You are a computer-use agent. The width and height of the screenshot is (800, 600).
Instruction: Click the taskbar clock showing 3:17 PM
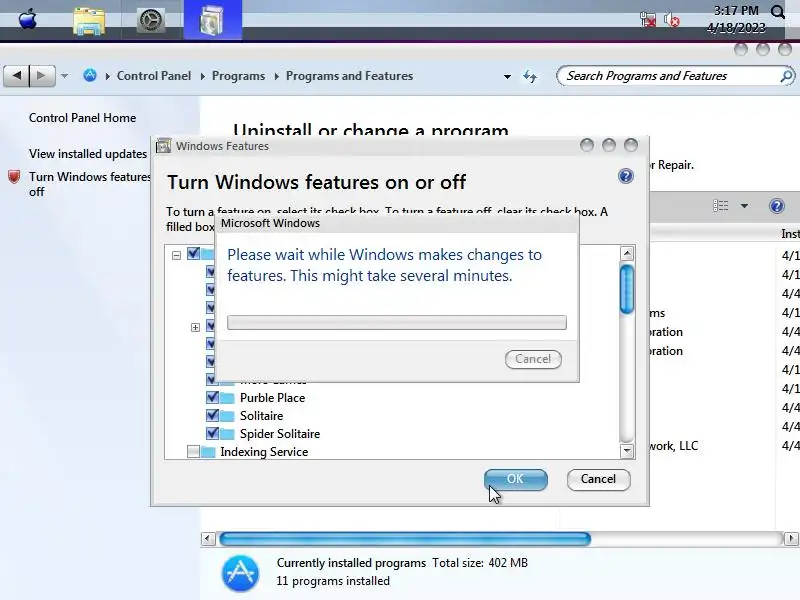click(x=736, y=19)
